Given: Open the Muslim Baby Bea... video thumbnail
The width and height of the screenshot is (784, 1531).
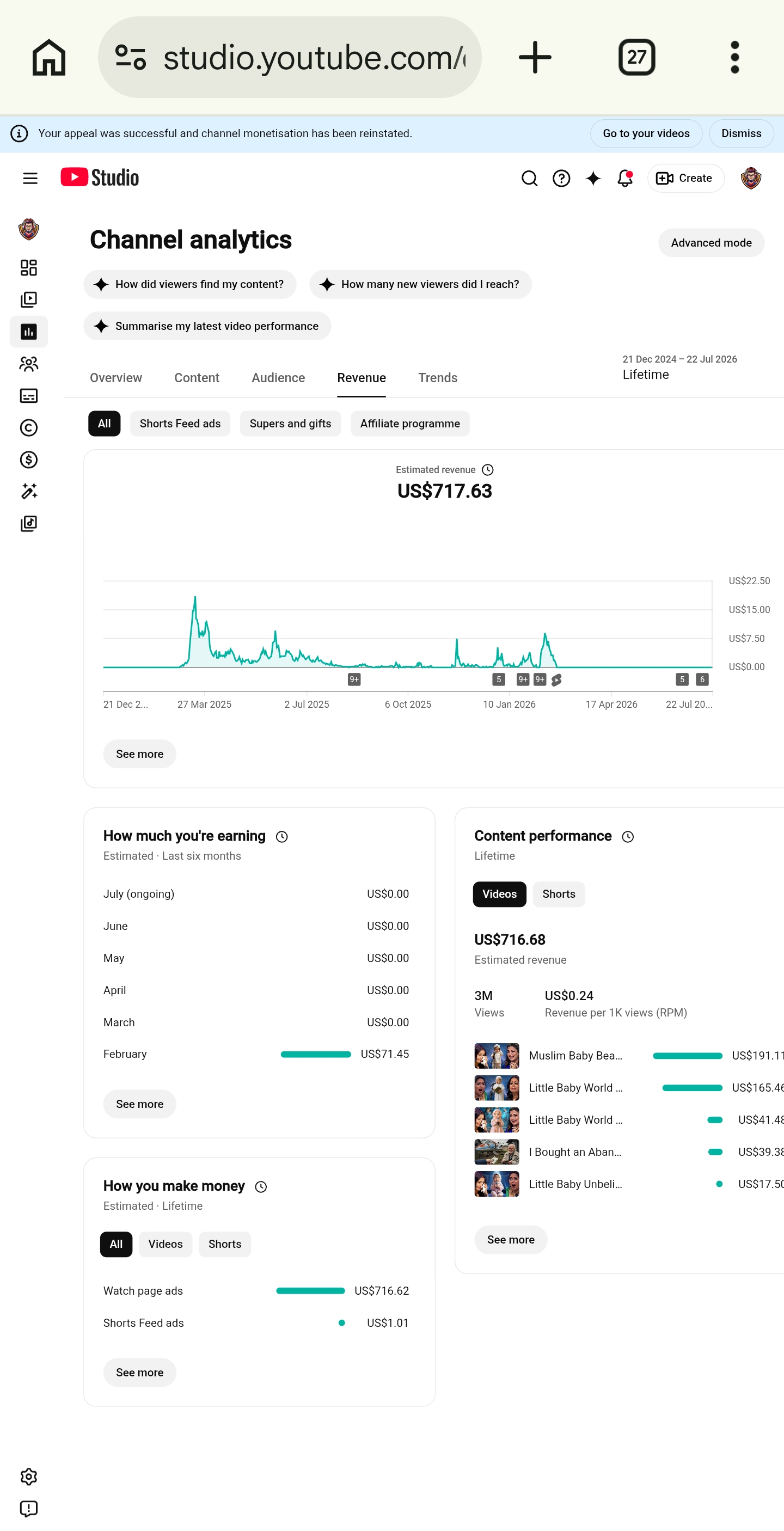Looking at the screenshot, I should click(497, 1056).
